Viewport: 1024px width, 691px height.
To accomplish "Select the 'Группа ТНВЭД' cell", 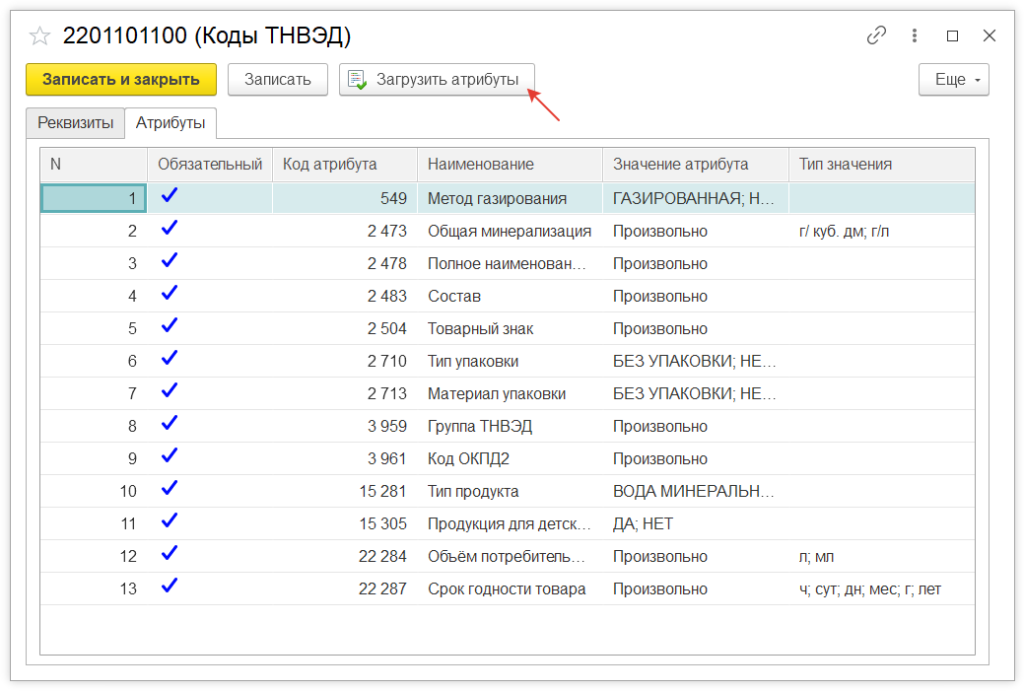I will pos(509,426).
